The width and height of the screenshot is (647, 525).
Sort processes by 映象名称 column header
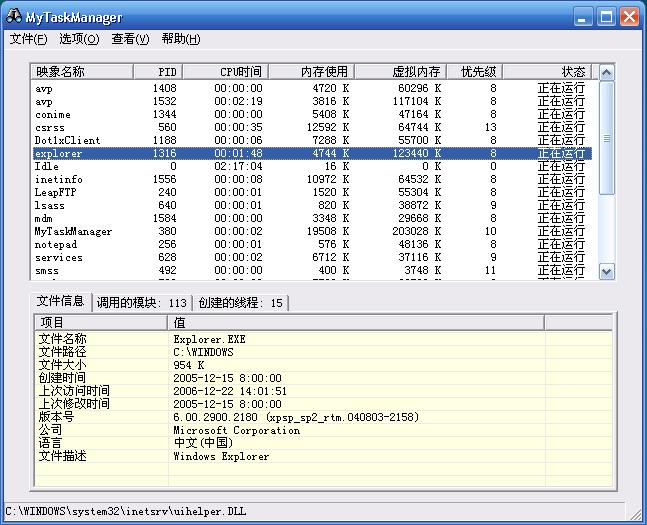tap(82, 72)
